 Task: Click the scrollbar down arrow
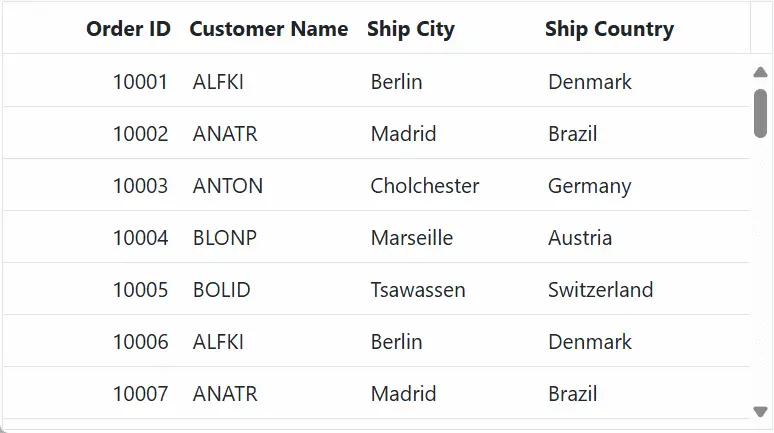(x=760, y=411)
